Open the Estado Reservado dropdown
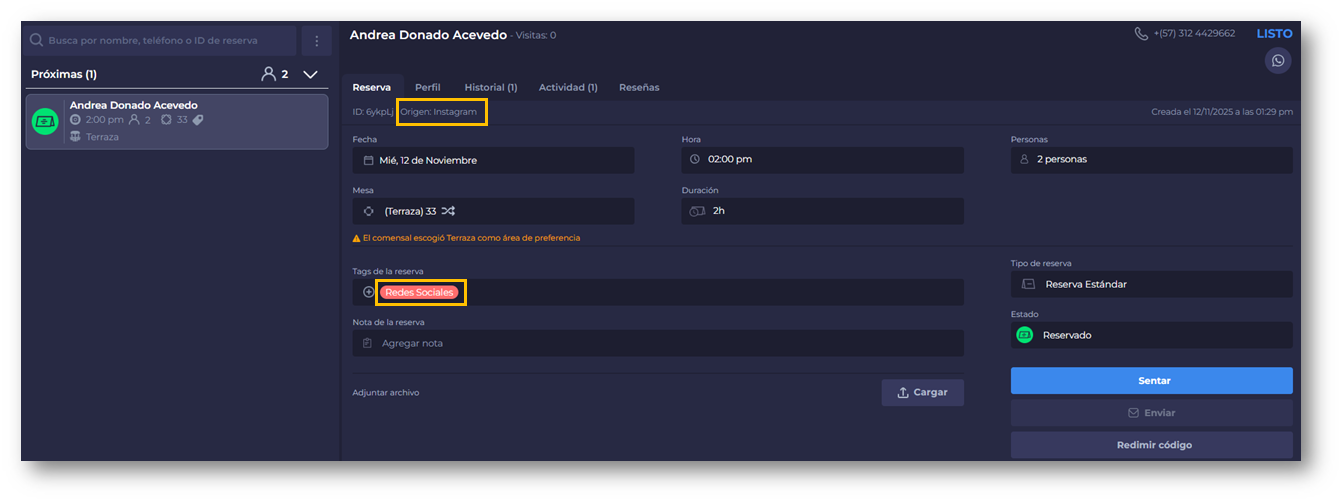This screenshot has width=1343, height=503. [x=1151, y=335]
